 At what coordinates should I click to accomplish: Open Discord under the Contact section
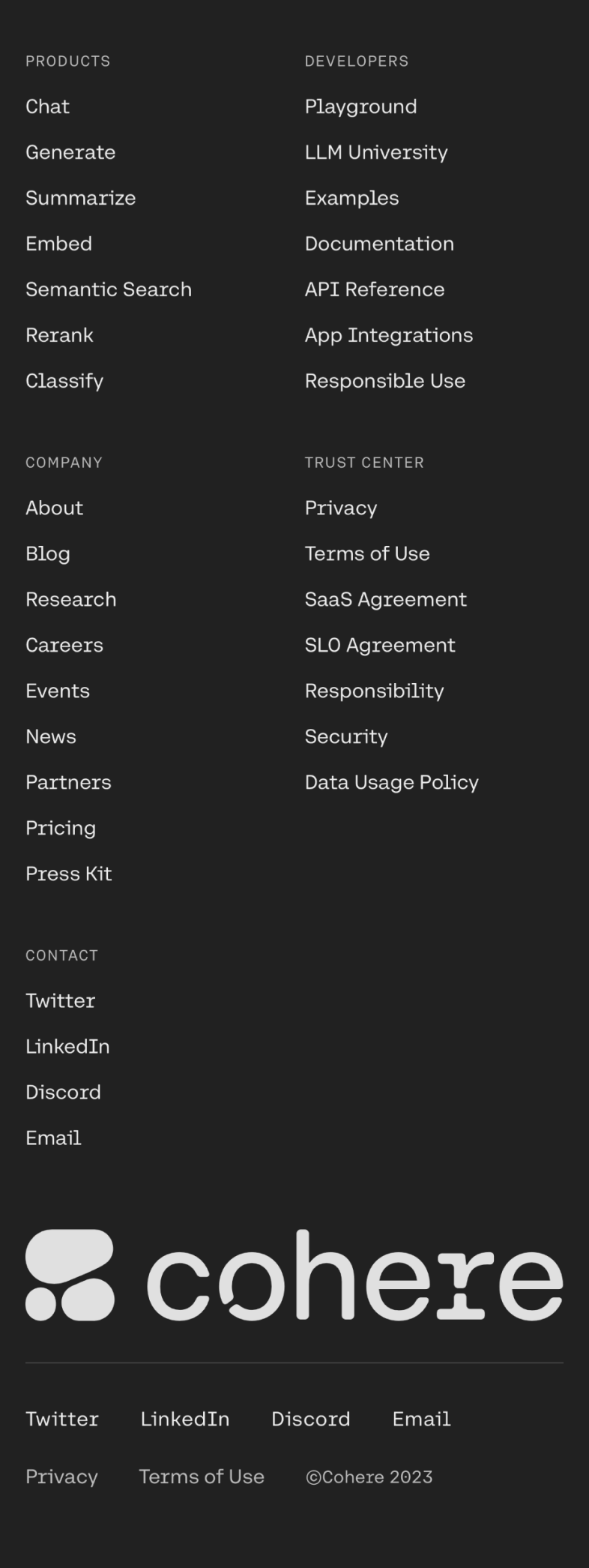pyautogui.click(x=63, y=1093)
